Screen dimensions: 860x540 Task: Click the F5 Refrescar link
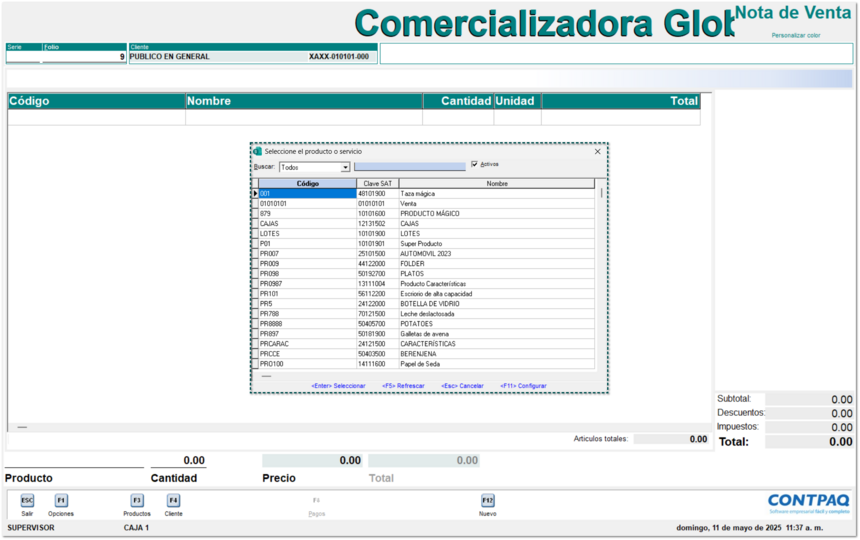pyautogui.click(x=403, y=385)
